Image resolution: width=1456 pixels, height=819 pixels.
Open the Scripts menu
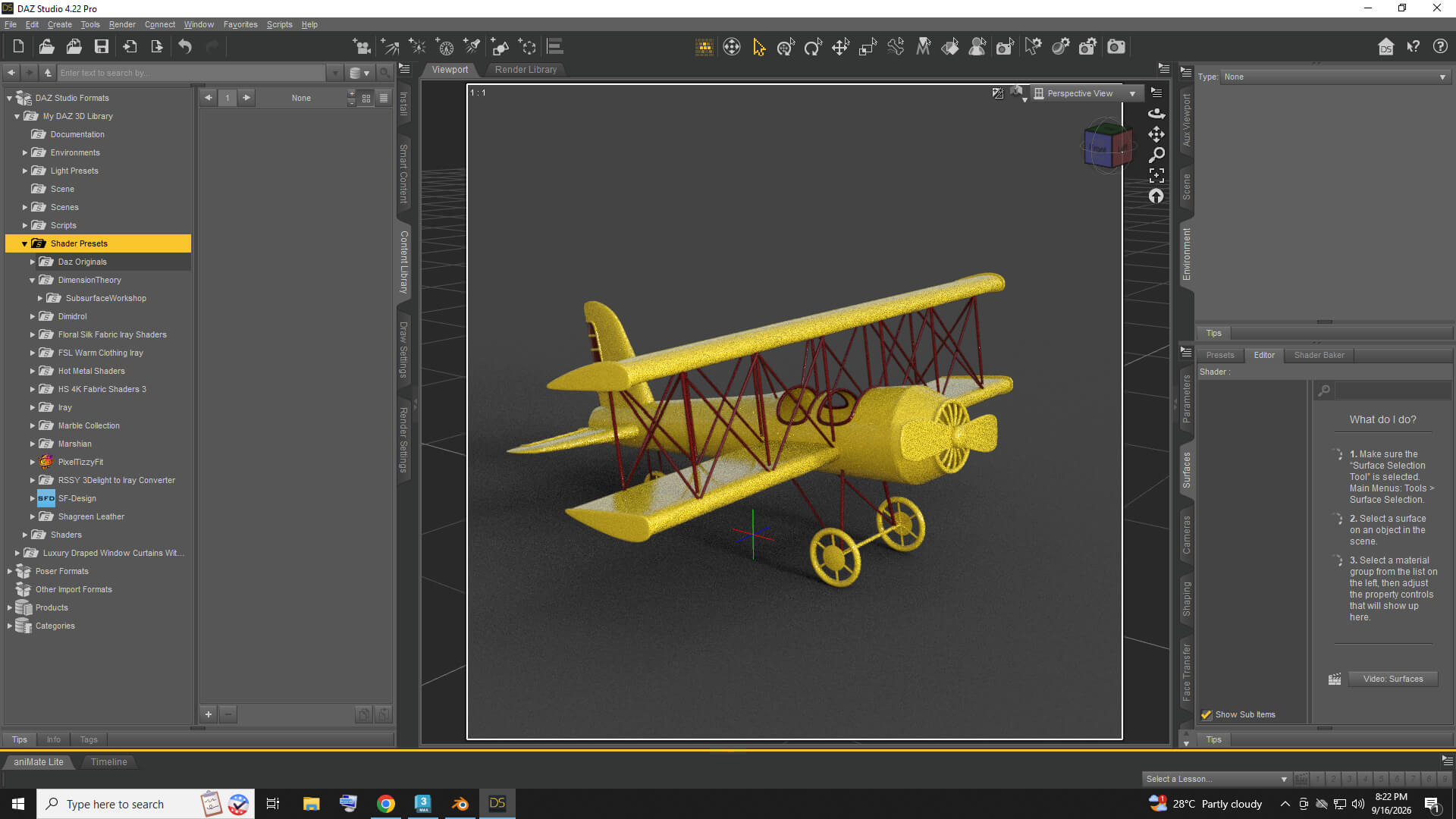point(279,24)
